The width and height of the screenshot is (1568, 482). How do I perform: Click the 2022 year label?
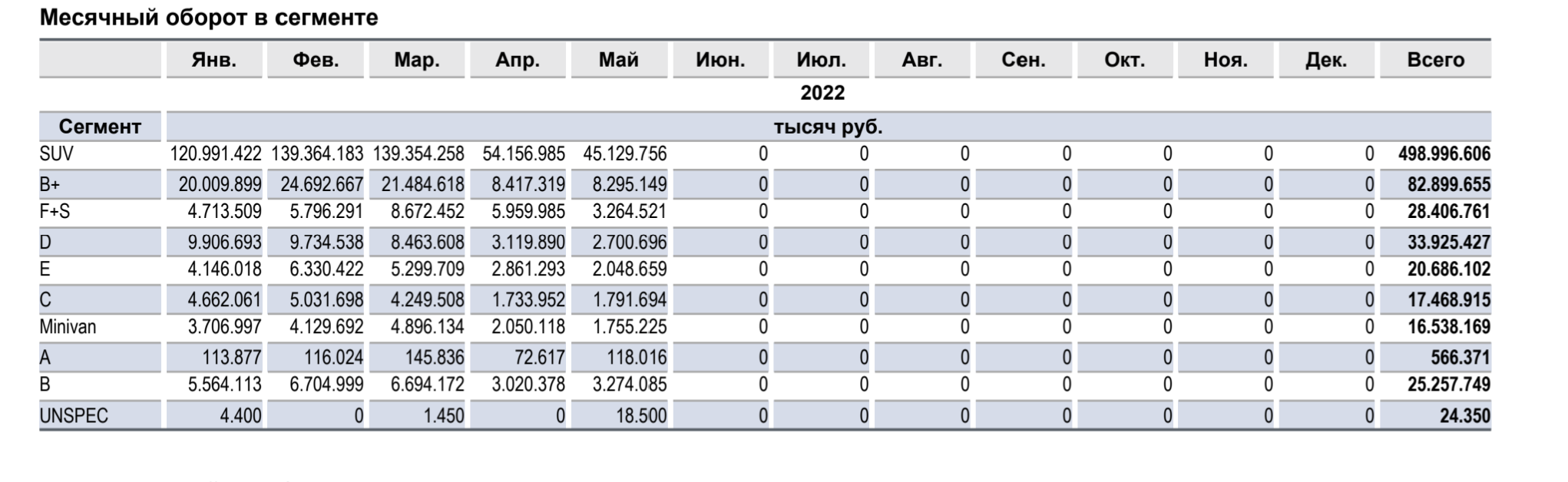point(822,93)
